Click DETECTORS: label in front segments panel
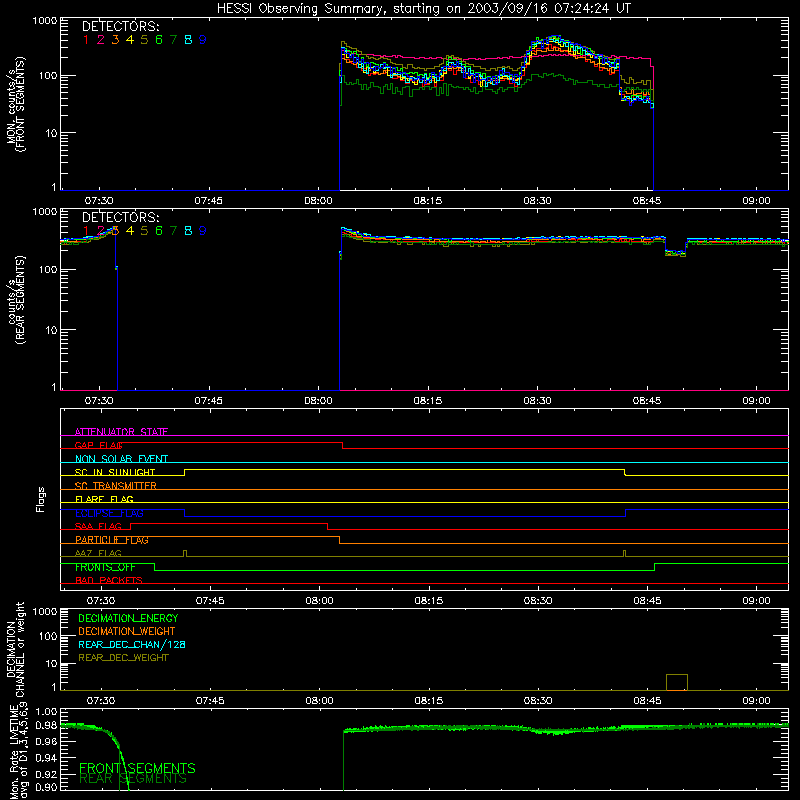This screenshot has height=800, width=800. [x=120, y=27]
